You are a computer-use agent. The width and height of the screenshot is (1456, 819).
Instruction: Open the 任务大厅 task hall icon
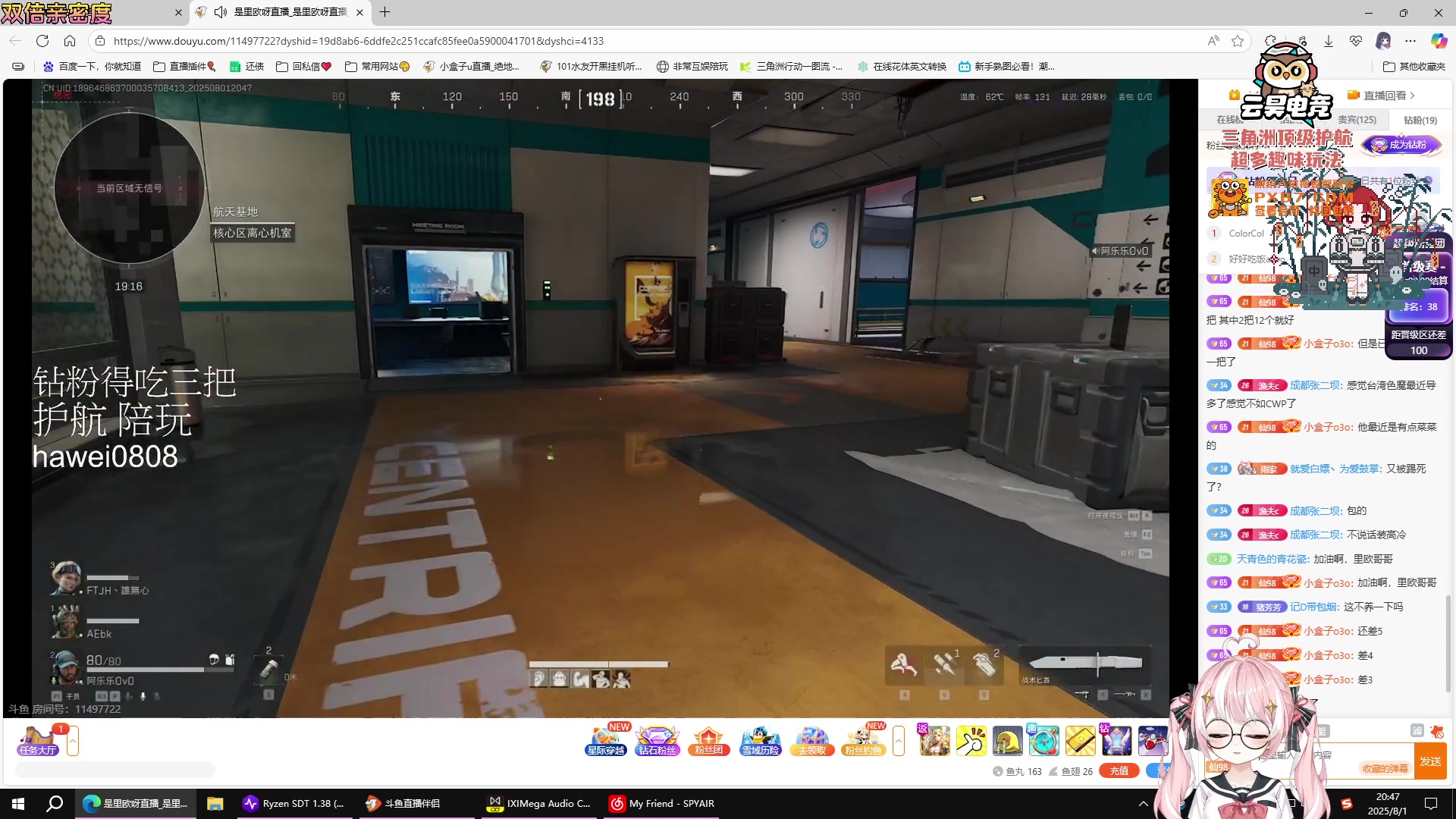(x=38, y=741)
